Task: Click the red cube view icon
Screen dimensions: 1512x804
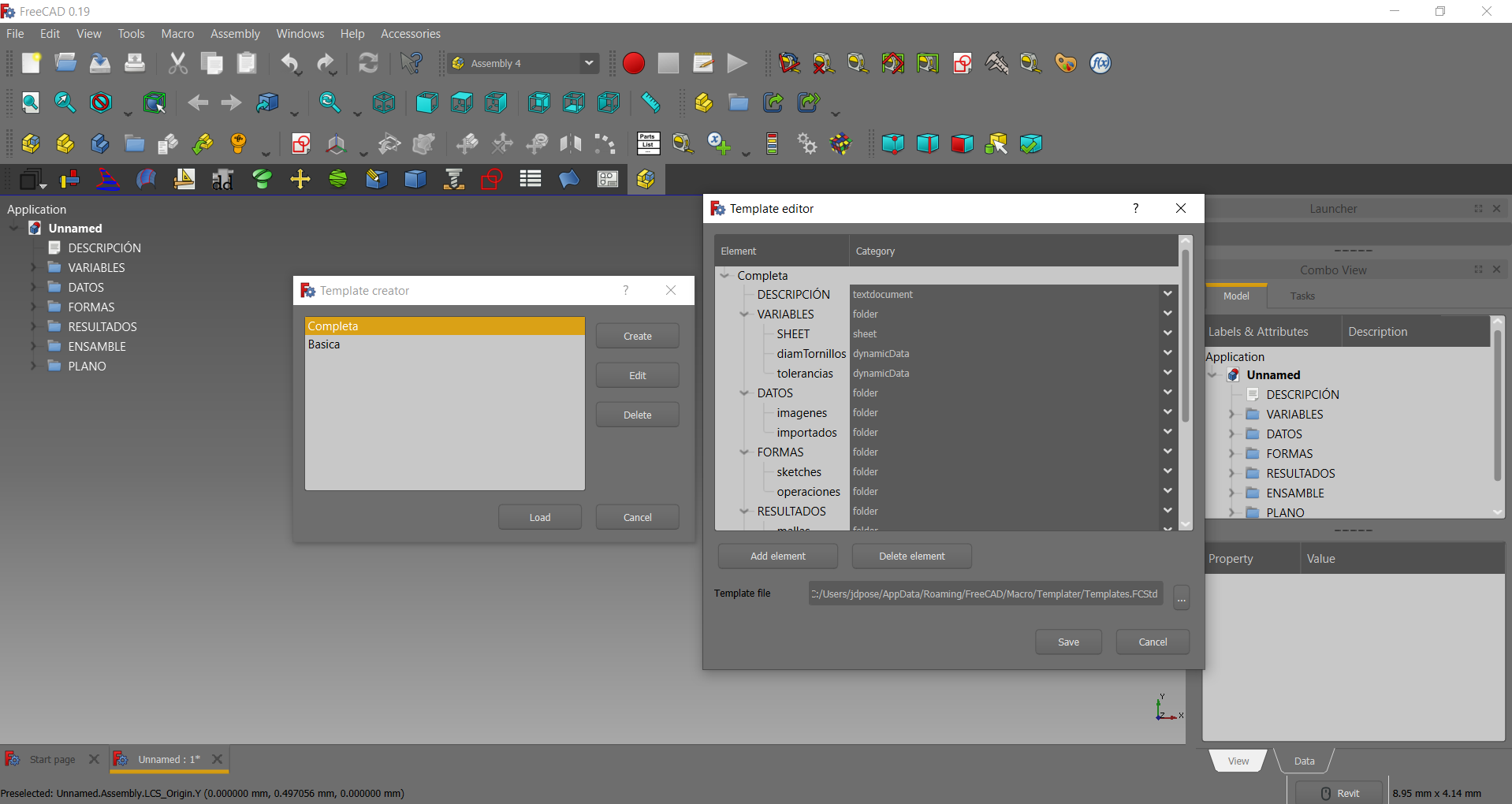Action: coord(962,143)
